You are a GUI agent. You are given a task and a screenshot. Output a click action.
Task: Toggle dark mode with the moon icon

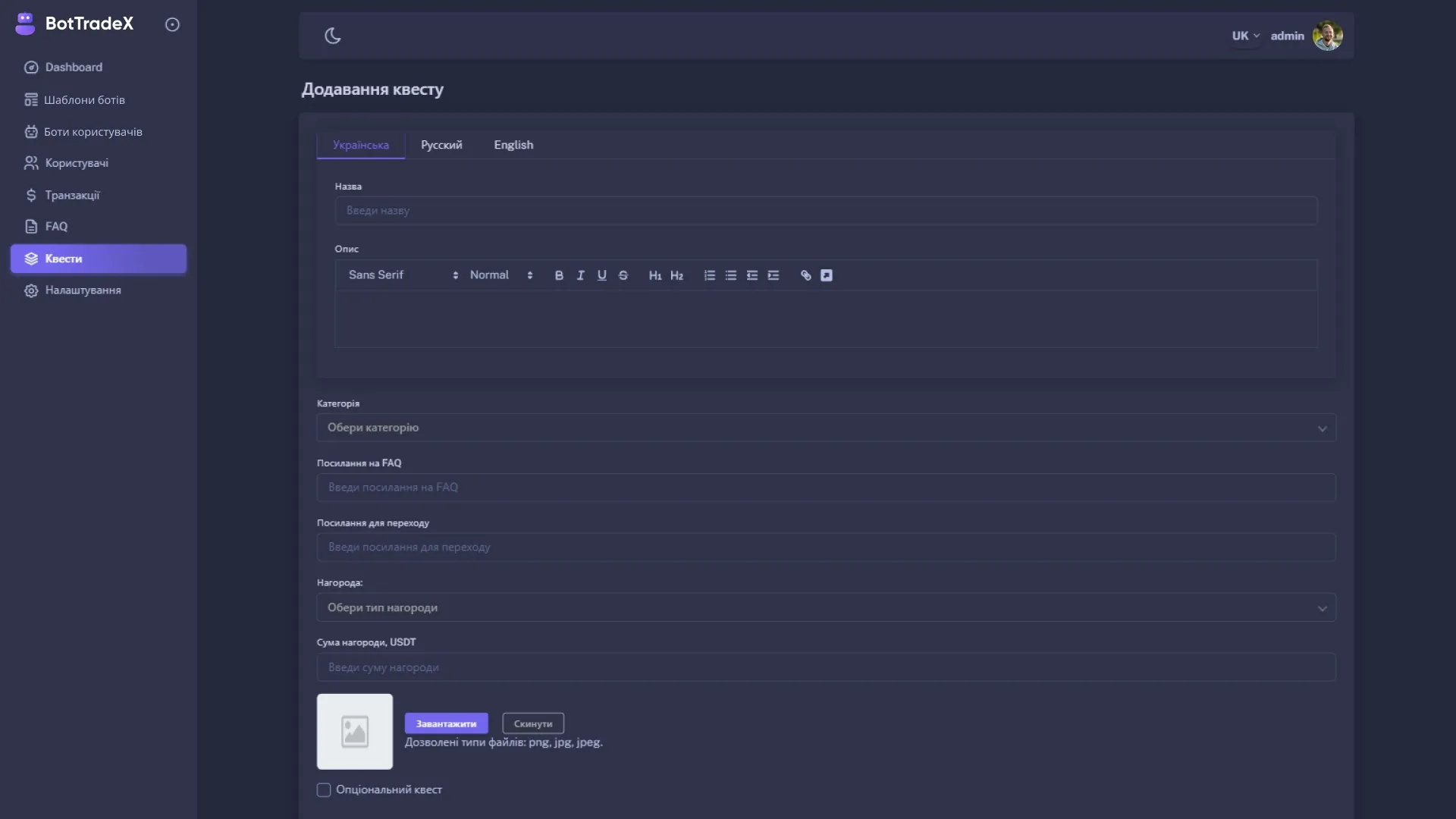(334, 36)
